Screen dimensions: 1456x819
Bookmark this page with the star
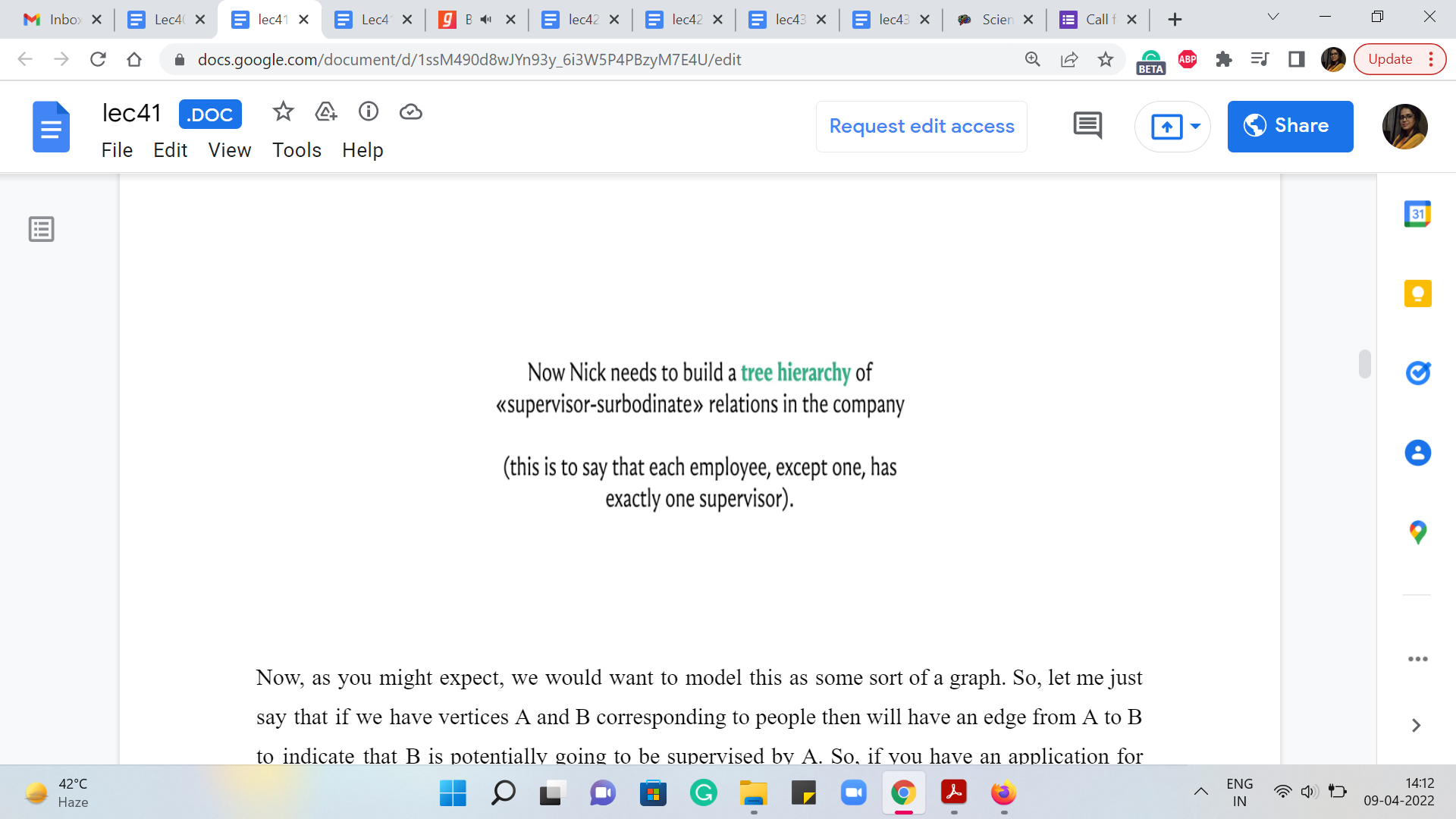[x=1106, y=59]
